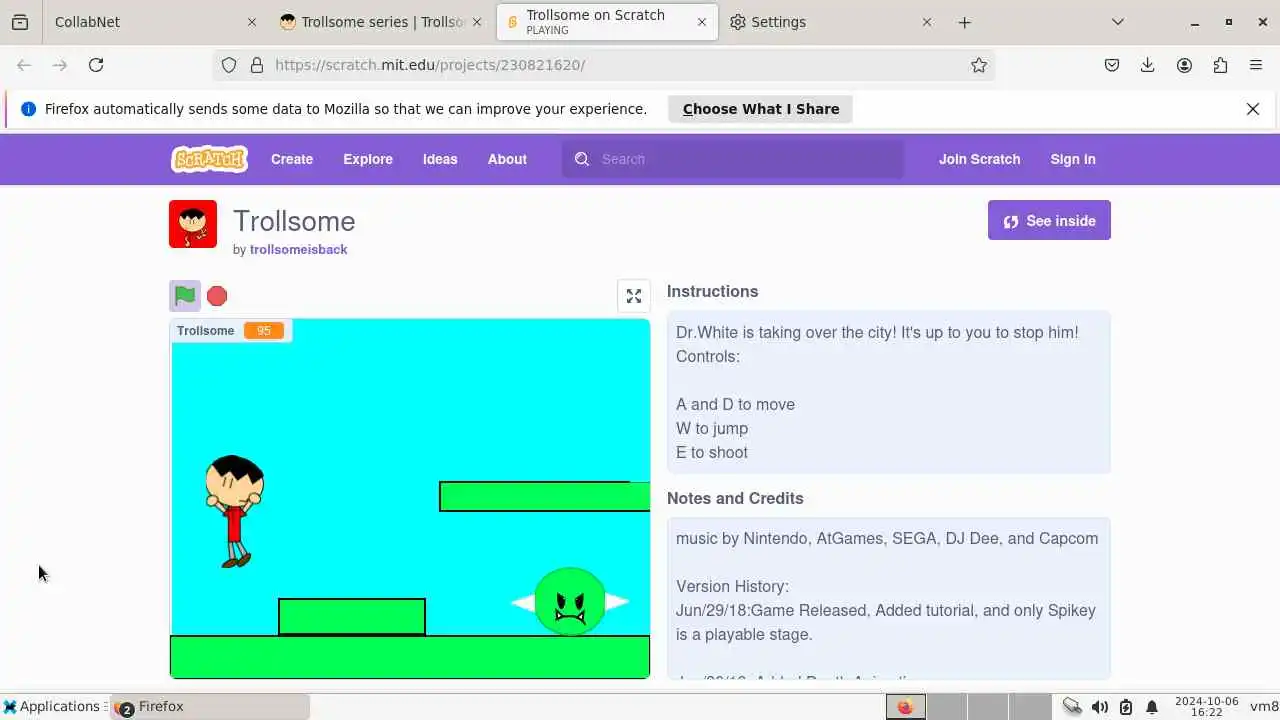Click the Scratch search field
Screen dimensions: 1280x720
point(733,159)
